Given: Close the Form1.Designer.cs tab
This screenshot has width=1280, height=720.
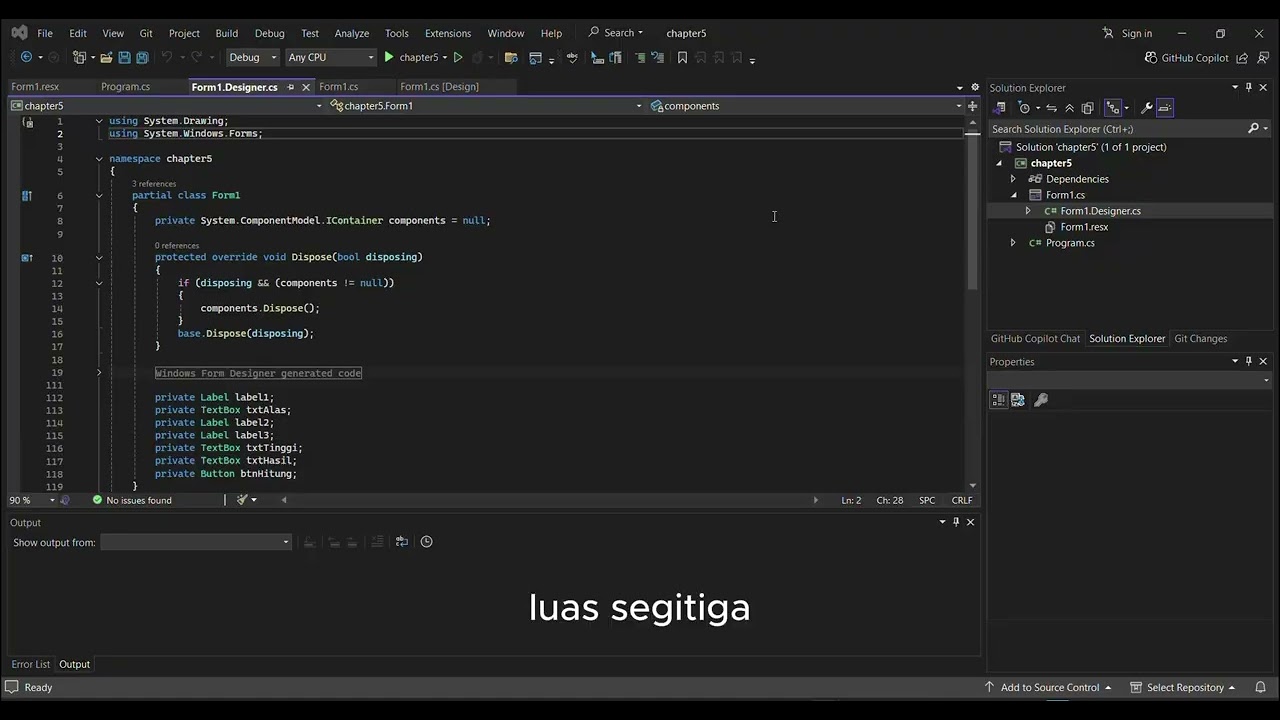Looking at the screenshot, I should point(306,87).
